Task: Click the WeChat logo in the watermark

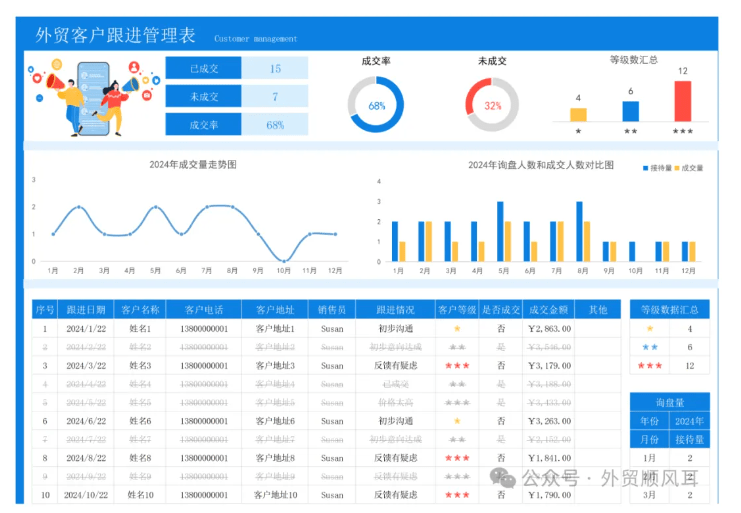Action: click(507, 478)
